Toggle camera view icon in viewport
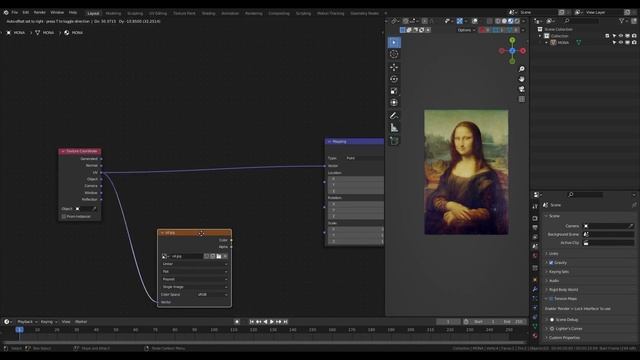This screenshot has height=360, width=640. (522, 89)
